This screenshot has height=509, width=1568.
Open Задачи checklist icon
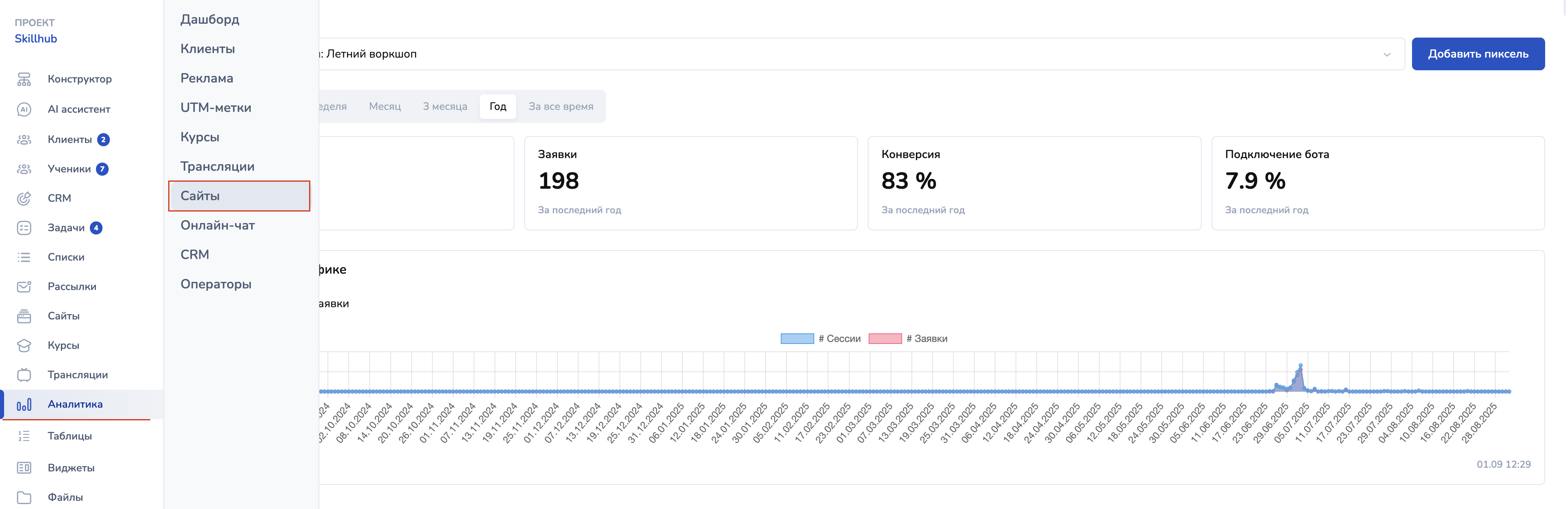coord(24,228)
